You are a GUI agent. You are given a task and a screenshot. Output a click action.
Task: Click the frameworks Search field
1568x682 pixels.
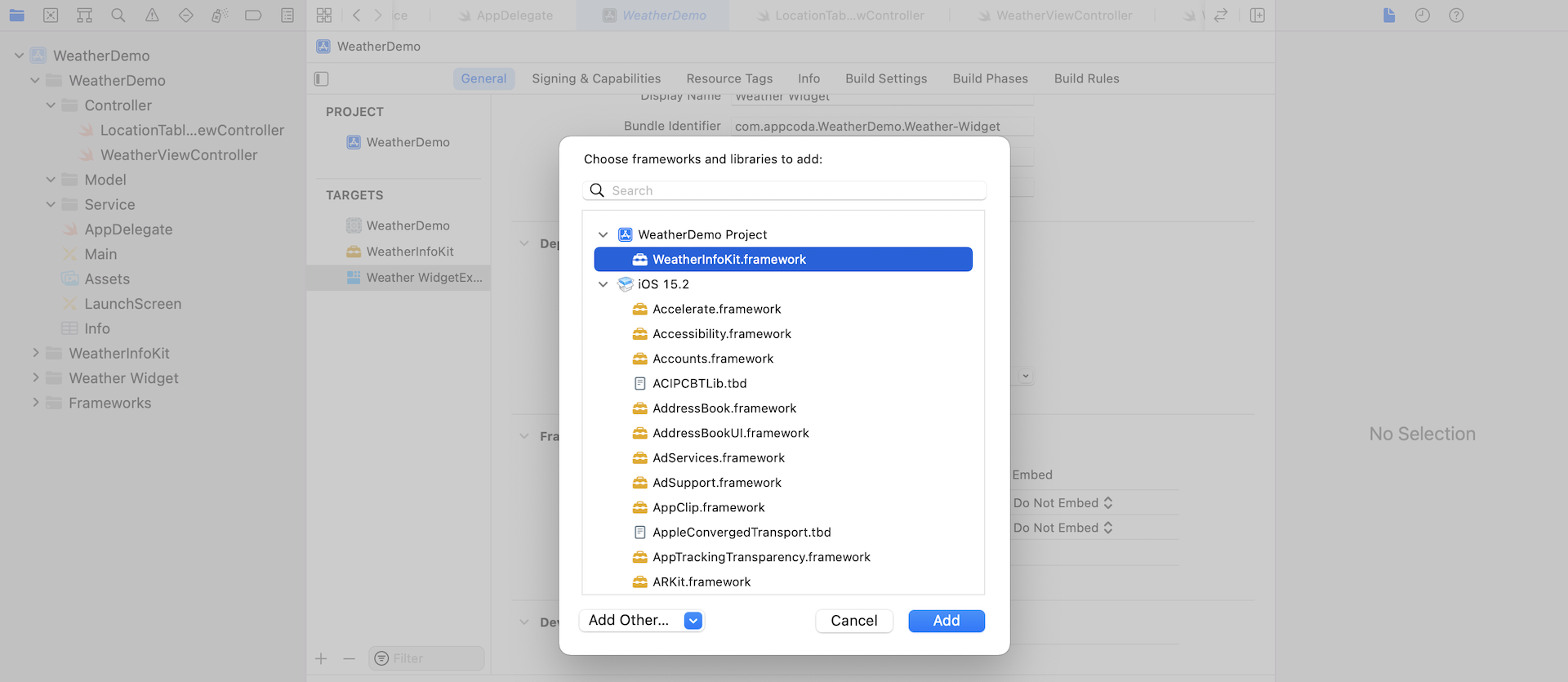coord(784,190)
